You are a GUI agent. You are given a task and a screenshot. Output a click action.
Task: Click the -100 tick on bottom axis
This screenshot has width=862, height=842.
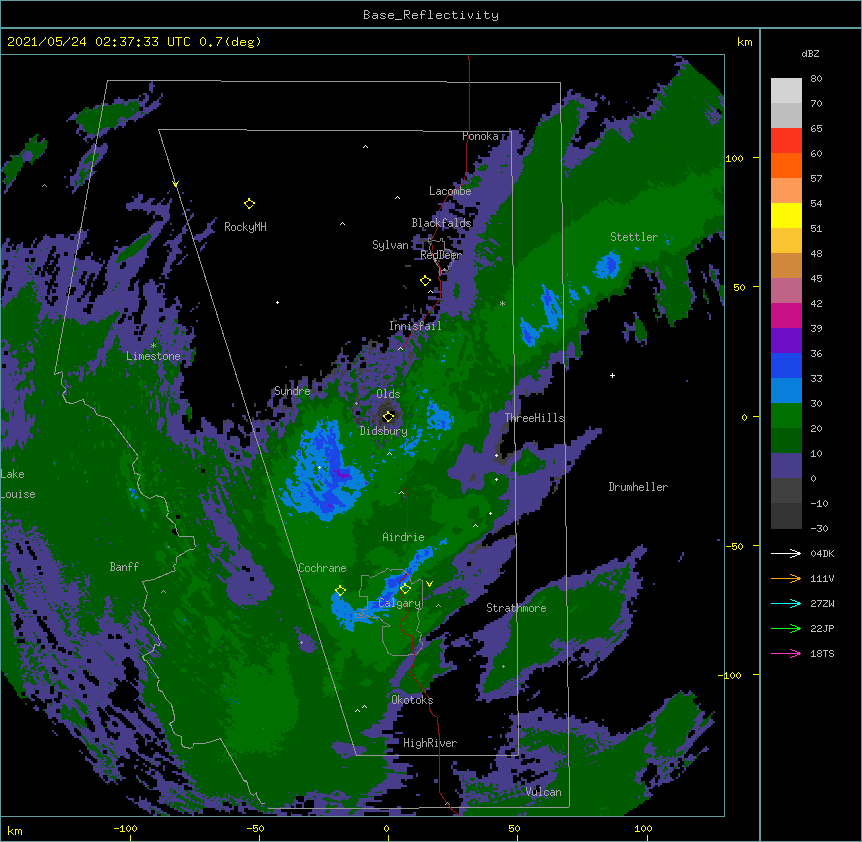pyautogui.click(x=125, y=828)
